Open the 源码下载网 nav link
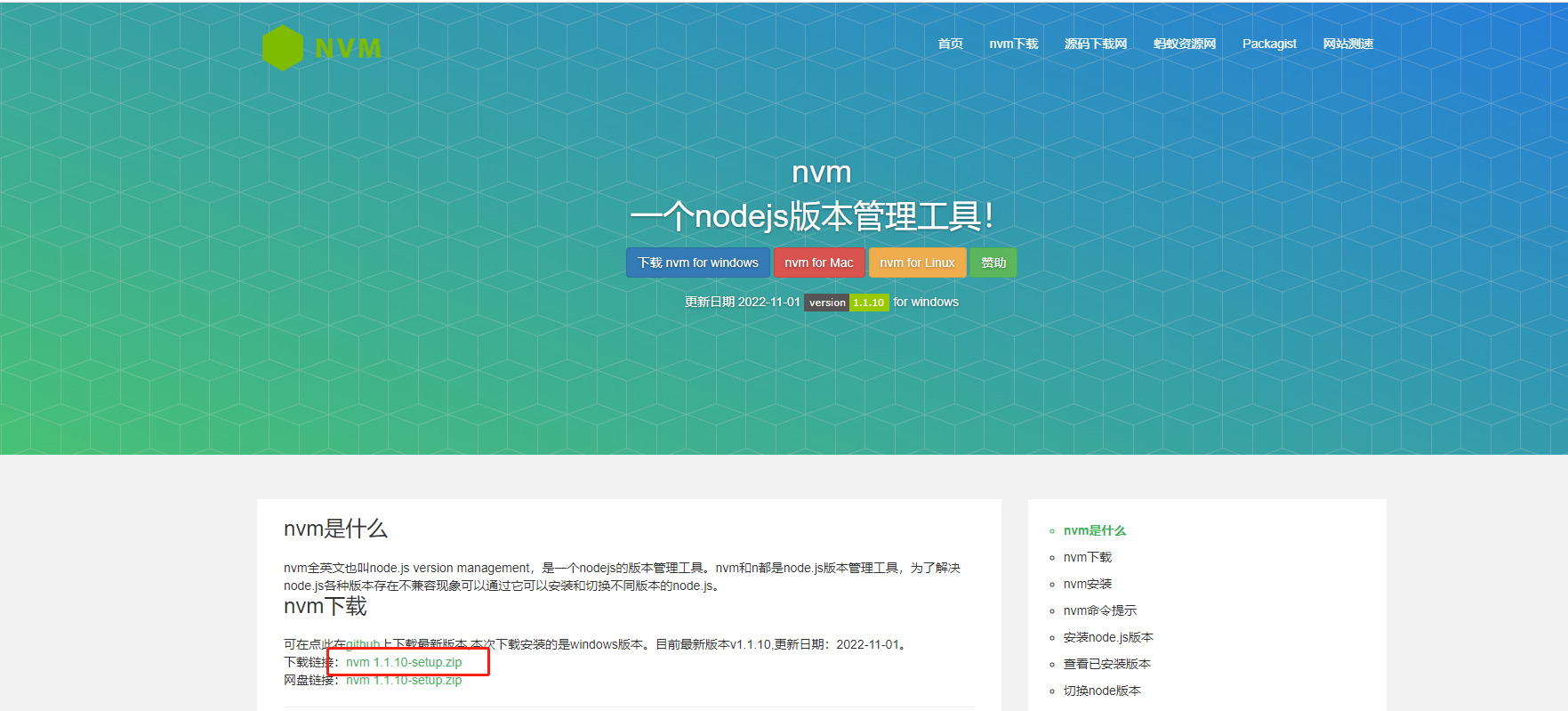Screen dimensions: 1568x711 coord(1096,44)
